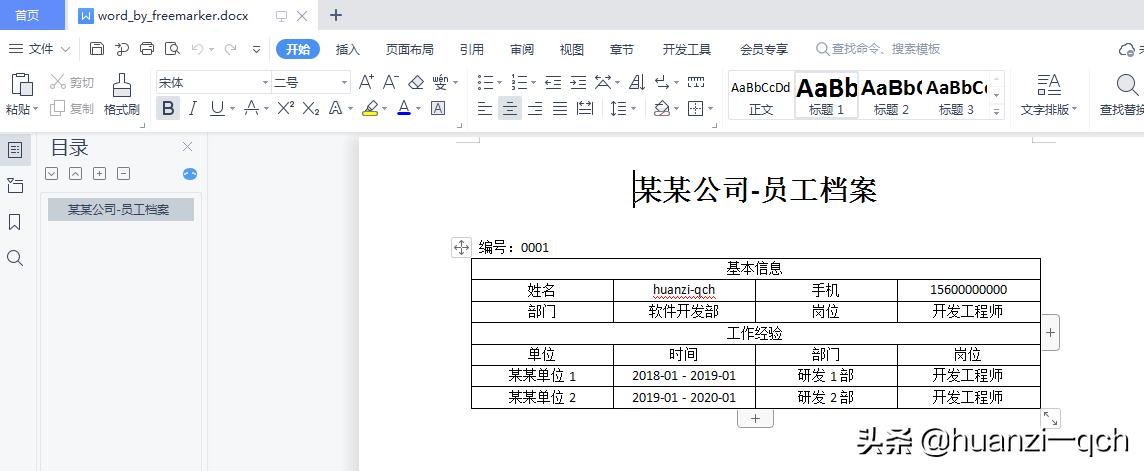
Task: Open the line spacing dropdown
Action: [633, 109]
